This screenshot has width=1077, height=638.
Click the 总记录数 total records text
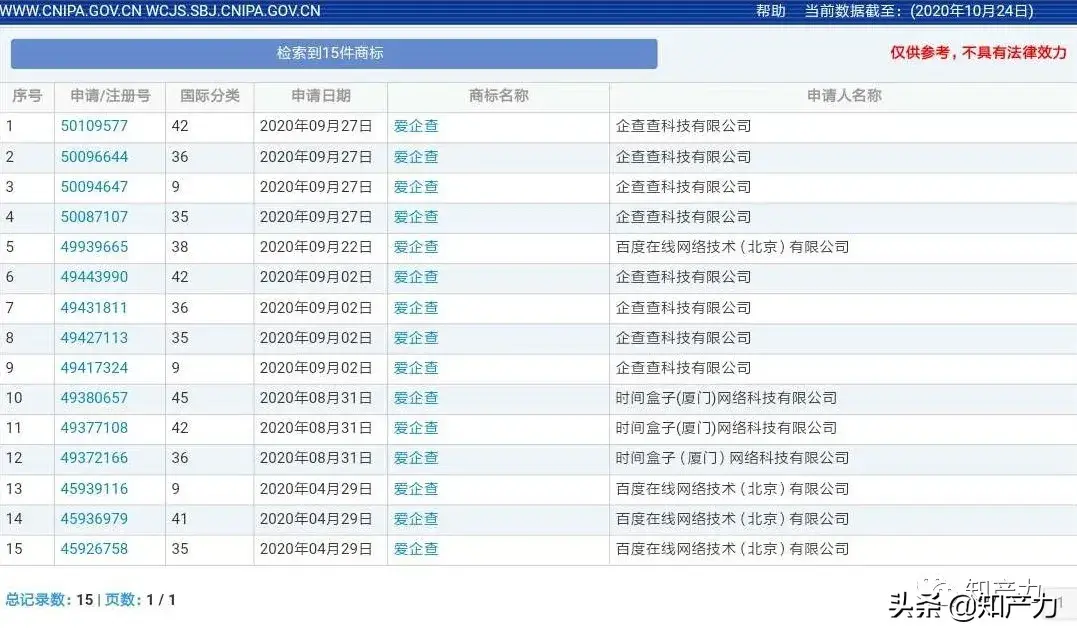49,600
